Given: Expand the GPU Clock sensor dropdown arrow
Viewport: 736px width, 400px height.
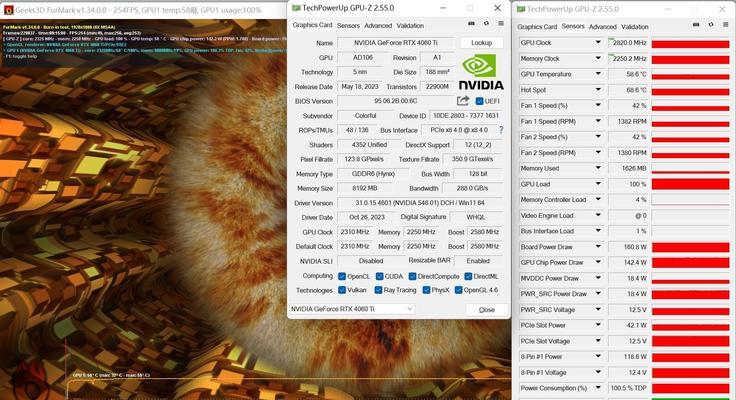Looking at the screenshot, I should [598, 42].
